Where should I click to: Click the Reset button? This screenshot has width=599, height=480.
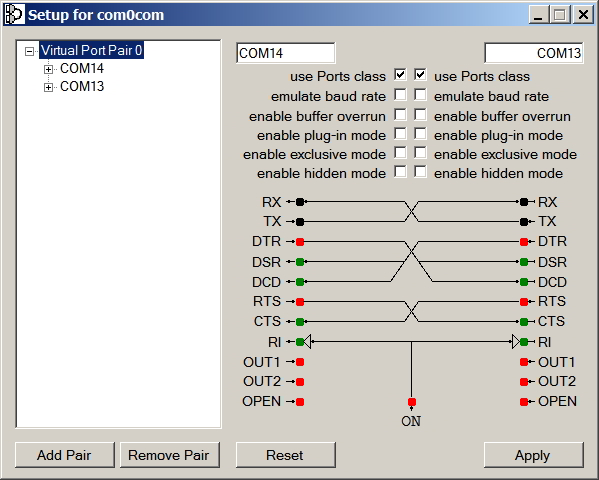click(x=286, y=455)
